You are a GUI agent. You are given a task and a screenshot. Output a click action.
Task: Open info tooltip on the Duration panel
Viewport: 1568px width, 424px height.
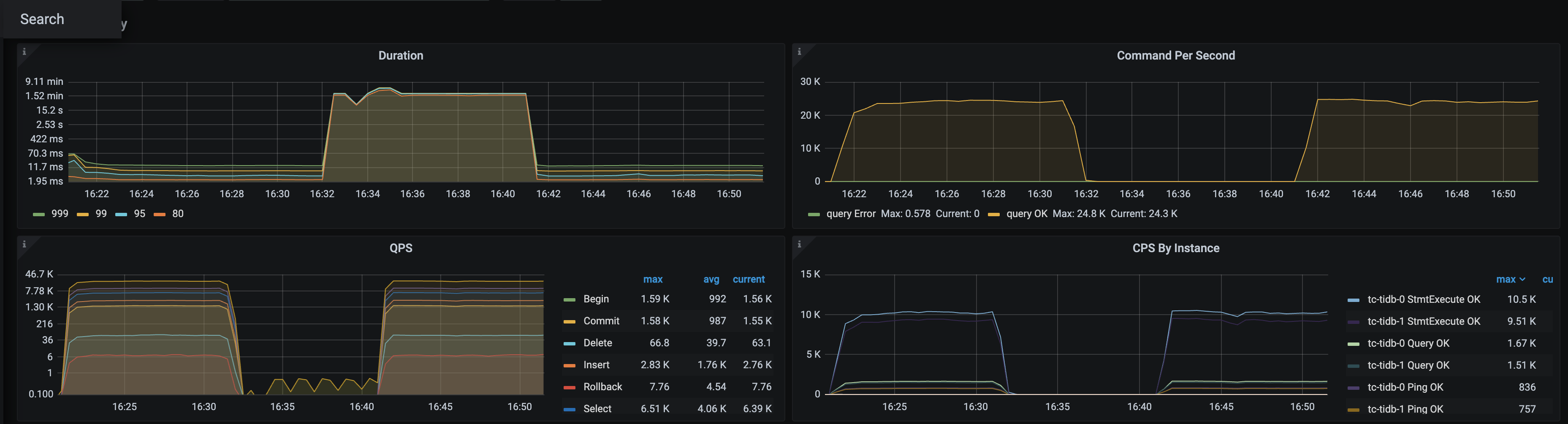pyautogui.click(x=24, y=52)
